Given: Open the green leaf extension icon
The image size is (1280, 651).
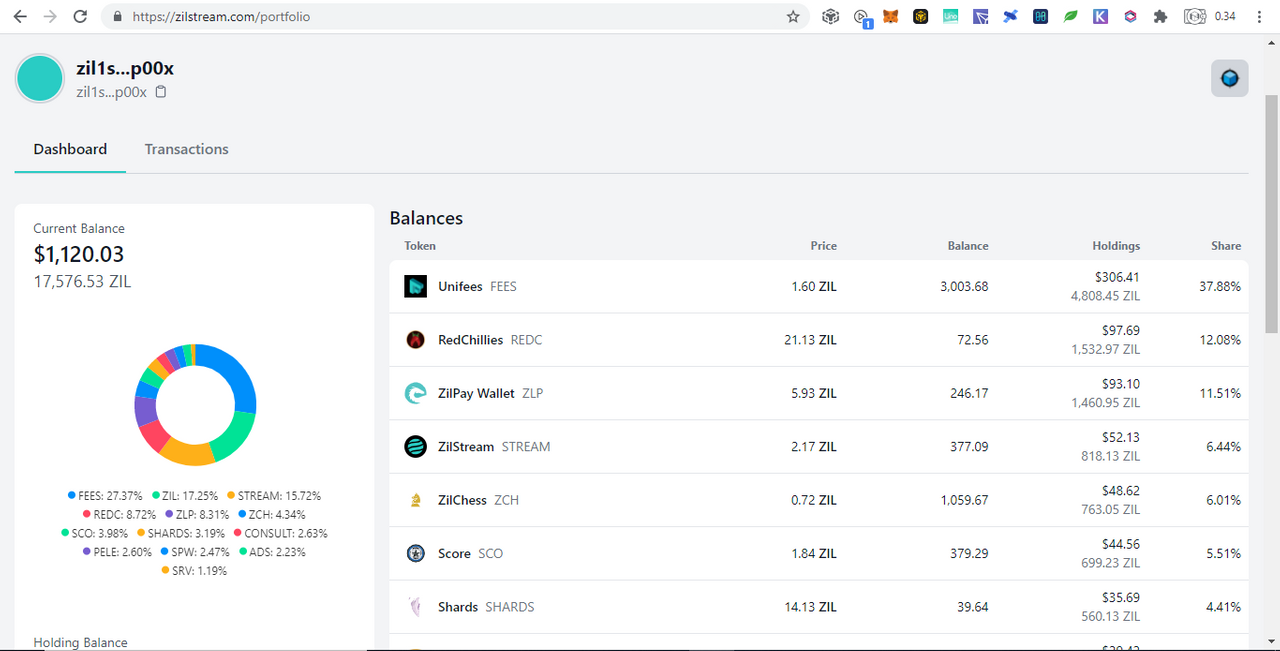Looking at the screenshot, I should pos(1070,16).
